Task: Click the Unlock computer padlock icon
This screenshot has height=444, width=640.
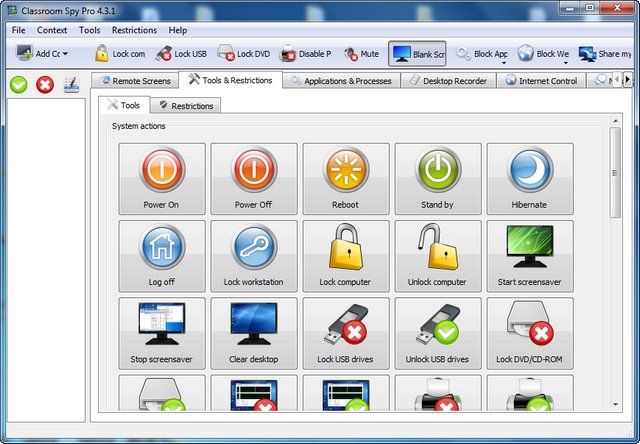Action: coord(437,256)
